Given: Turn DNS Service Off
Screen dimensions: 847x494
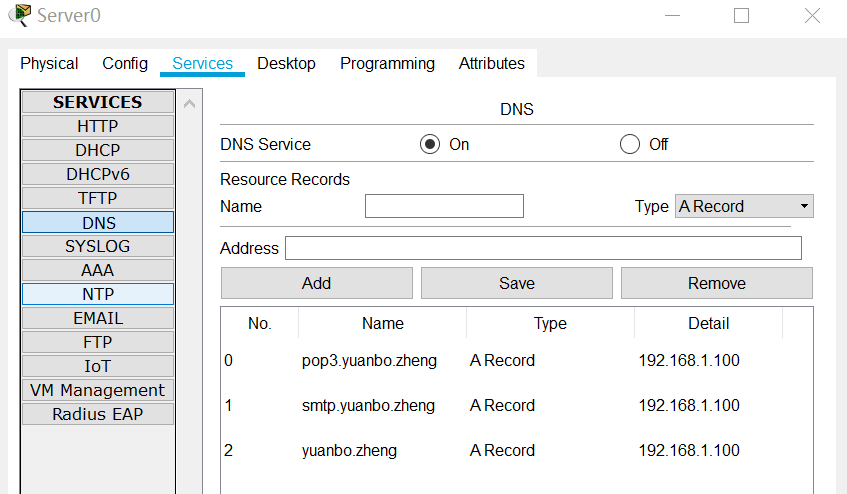Looking at the screenshot, I should (630, 144).
